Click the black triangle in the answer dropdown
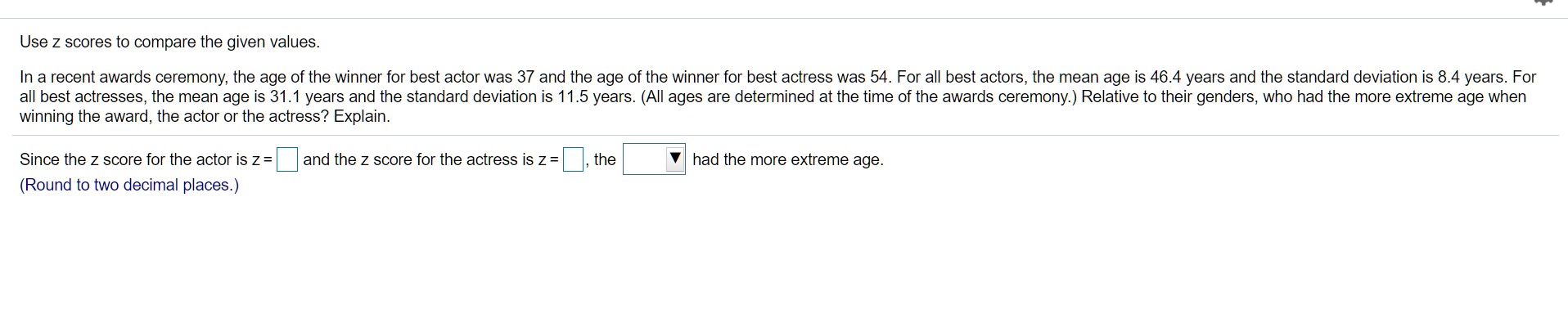Viewport: 1568px width, 336px height. tap(675, 158)
